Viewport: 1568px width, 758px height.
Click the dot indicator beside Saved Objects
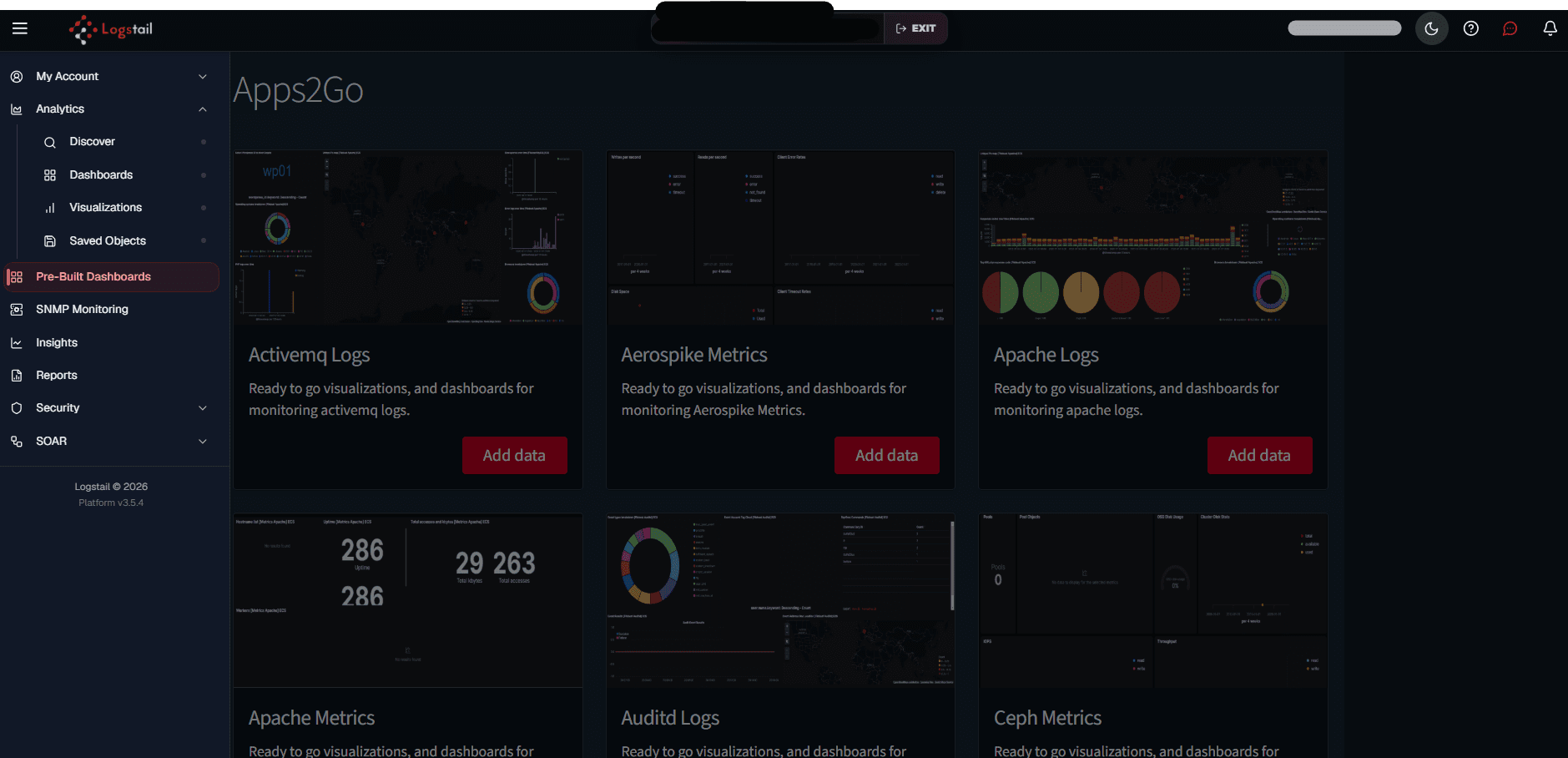tap(204, 241)
